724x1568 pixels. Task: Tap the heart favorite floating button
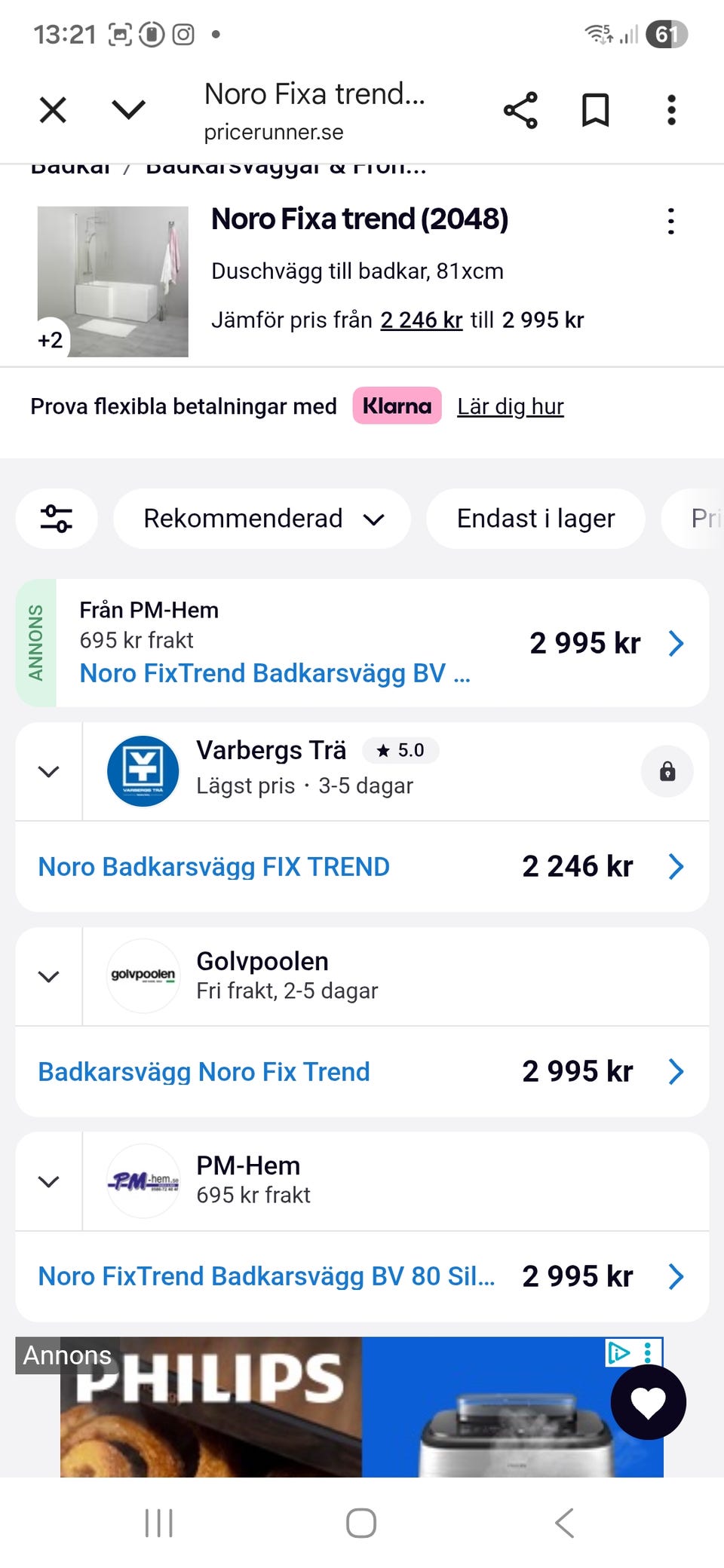point(648,1402)
